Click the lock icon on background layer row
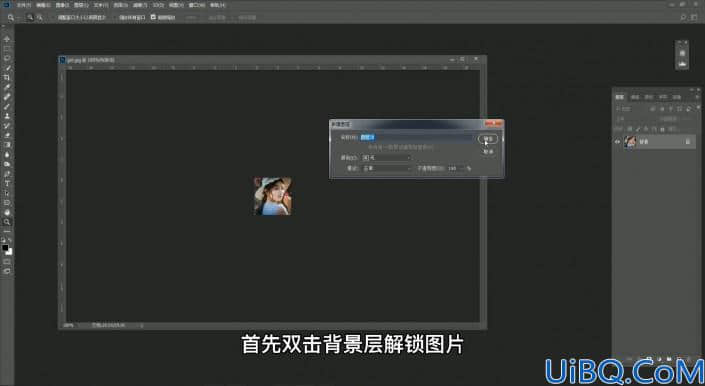 tap(687, 142)
